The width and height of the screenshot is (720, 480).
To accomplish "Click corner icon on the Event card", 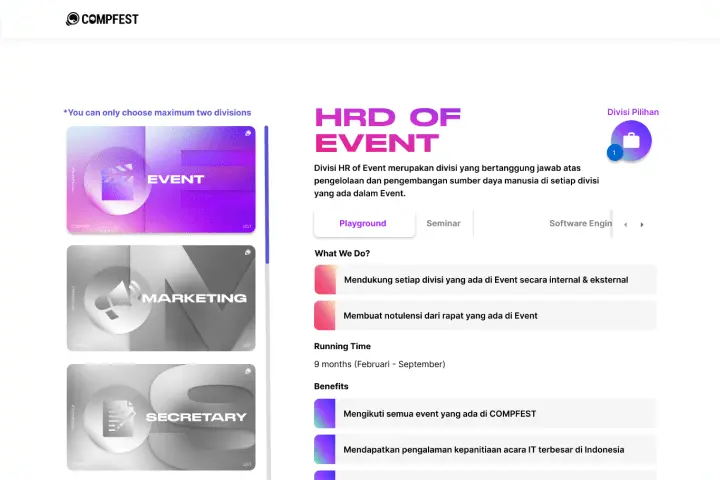I will [x=247, y=134].
